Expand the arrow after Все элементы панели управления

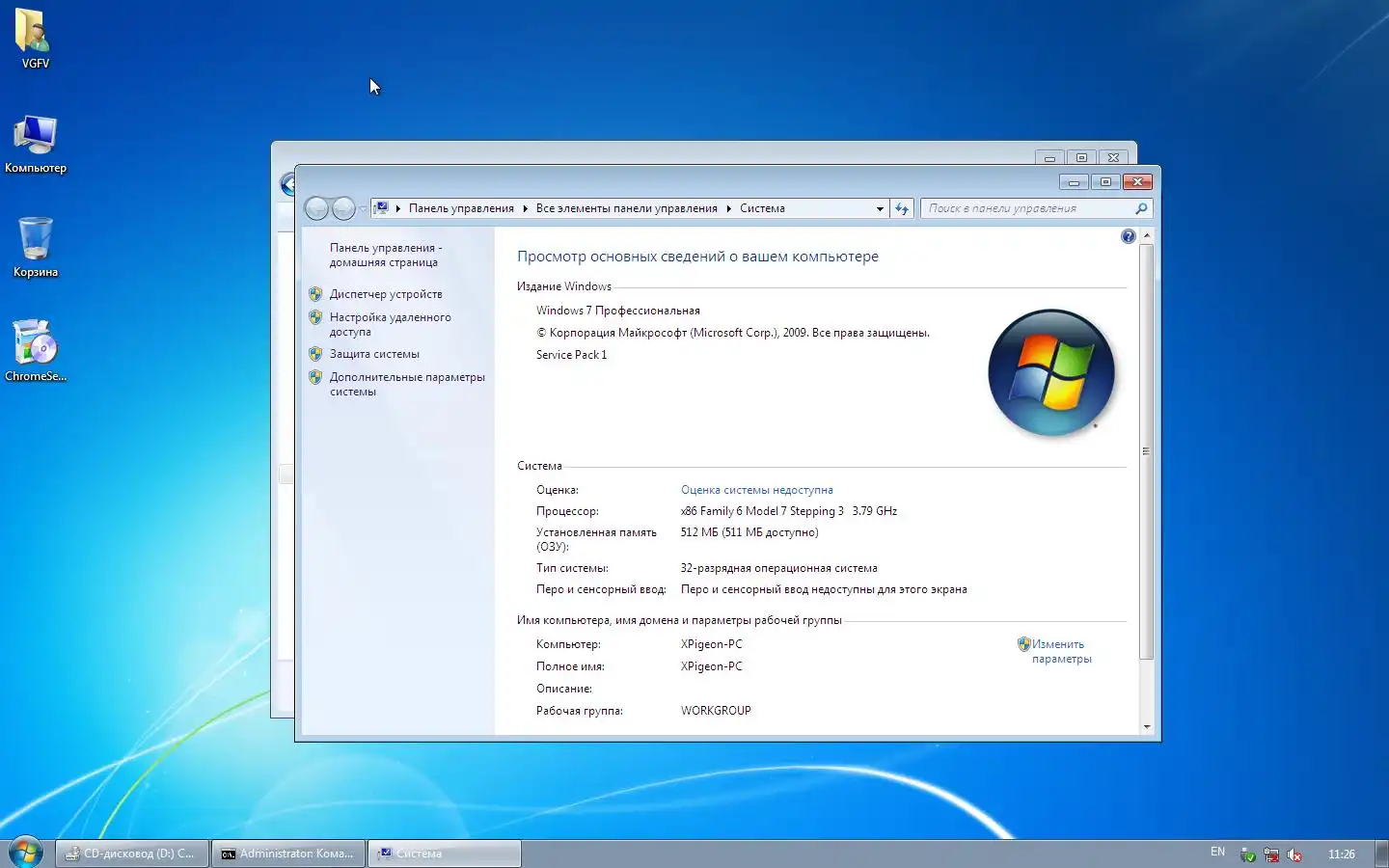tap(728, 208)
